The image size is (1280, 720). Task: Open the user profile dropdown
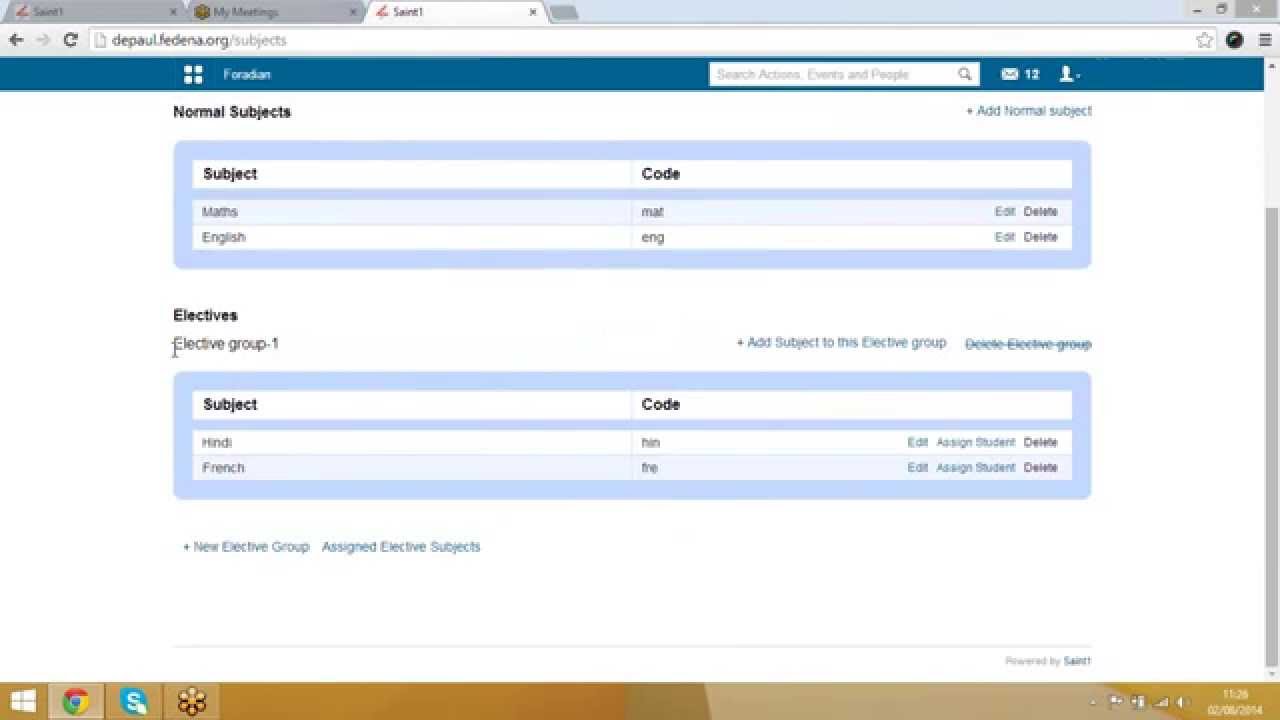pyautogui.click(x=1069, y=74)
